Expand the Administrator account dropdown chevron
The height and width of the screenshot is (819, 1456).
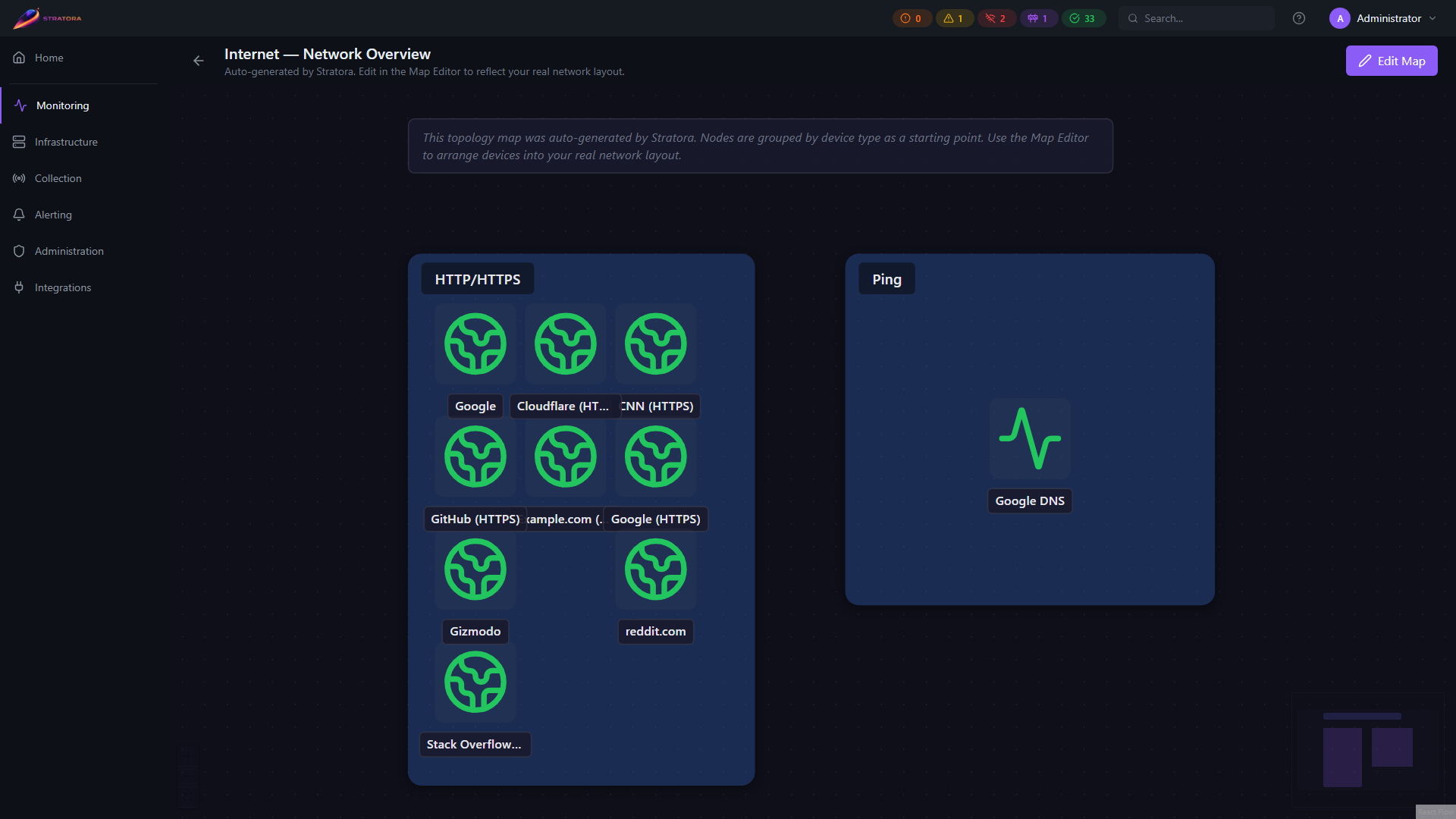click(x=1432, y=18)
